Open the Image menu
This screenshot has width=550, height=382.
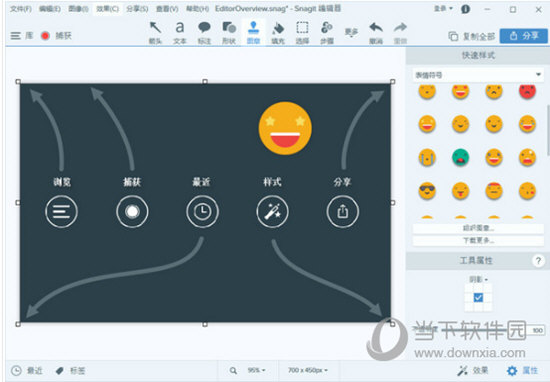(78, 9)
